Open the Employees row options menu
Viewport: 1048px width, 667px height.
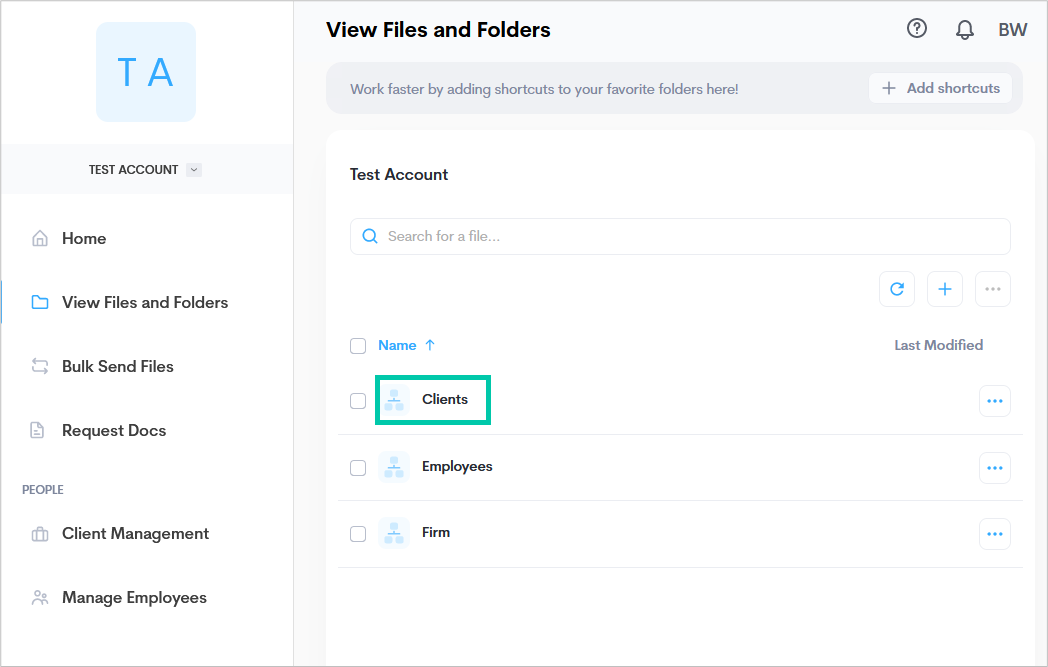[x=995, y=468]
